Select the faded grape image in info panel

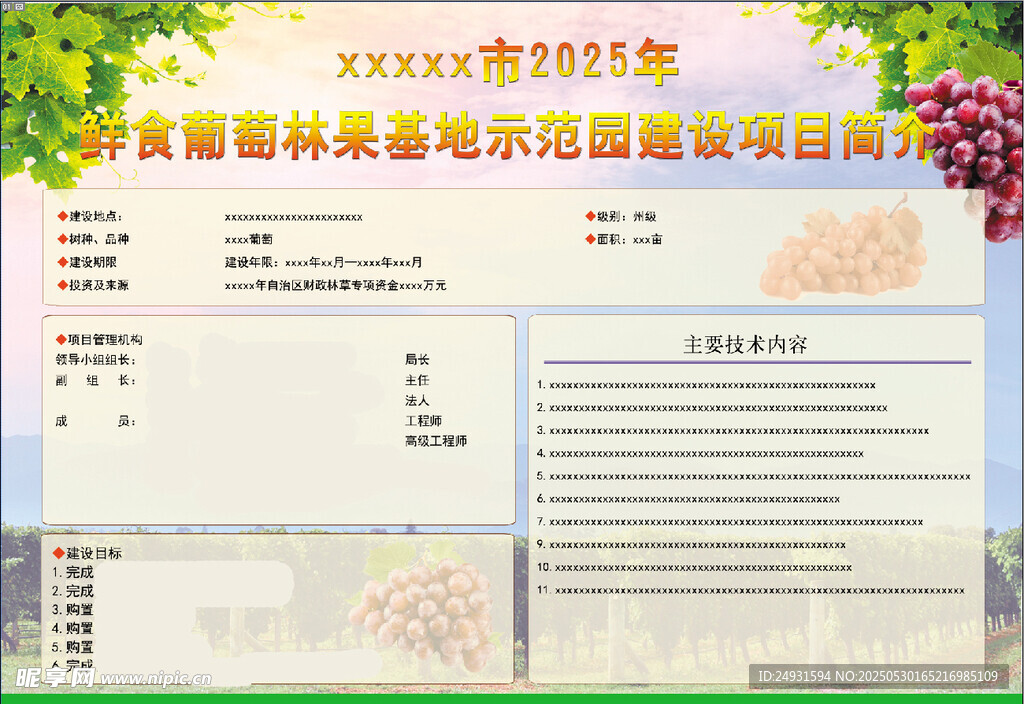click(x=845, y=250)
